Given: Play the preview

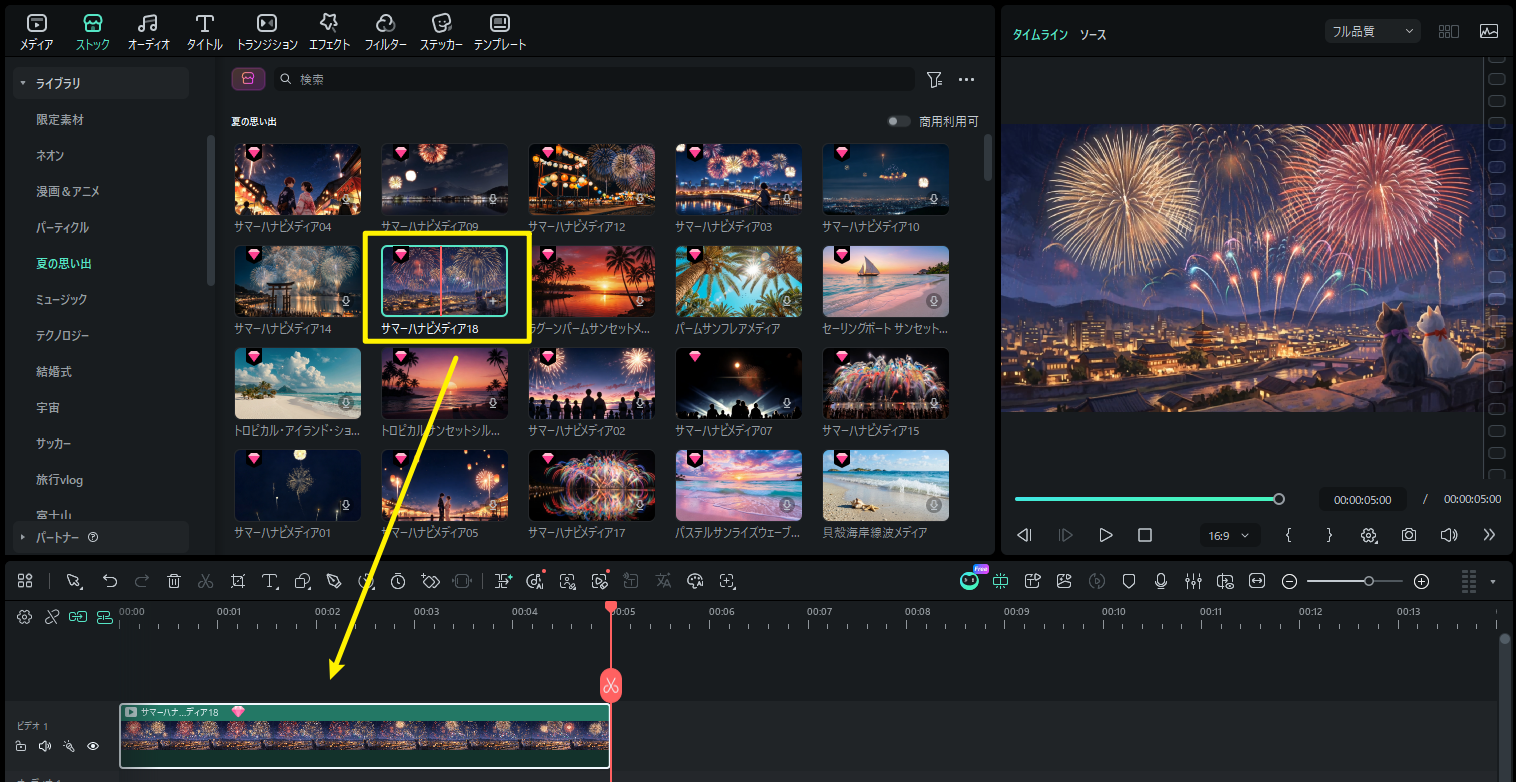Looking at the screenshot, I should point(1105,535).
